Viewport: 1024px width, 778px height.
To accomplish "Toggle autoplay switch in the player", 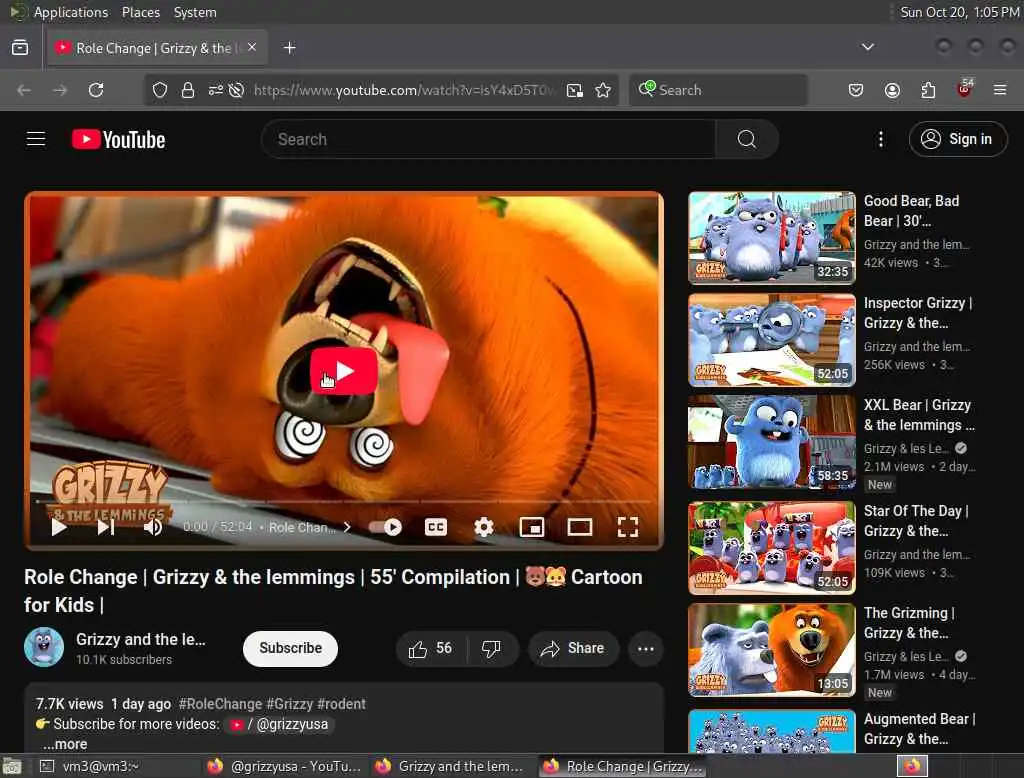I will point(385,527).
